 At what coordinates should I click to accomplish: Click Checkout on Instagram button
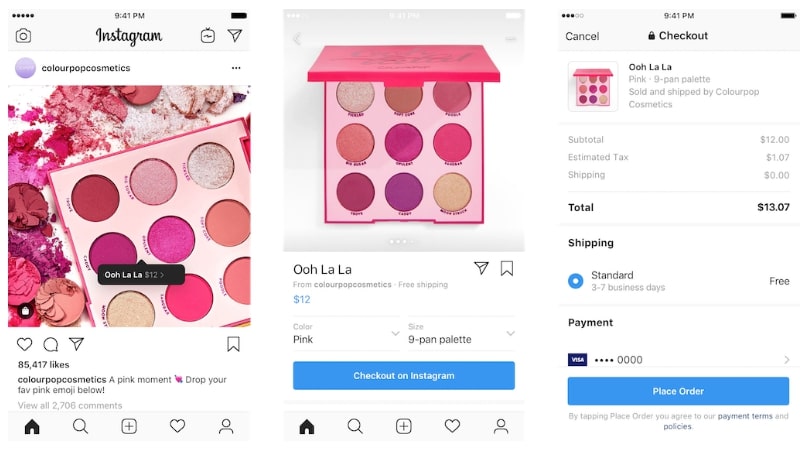pyautogui.click(x=404, y=375)
